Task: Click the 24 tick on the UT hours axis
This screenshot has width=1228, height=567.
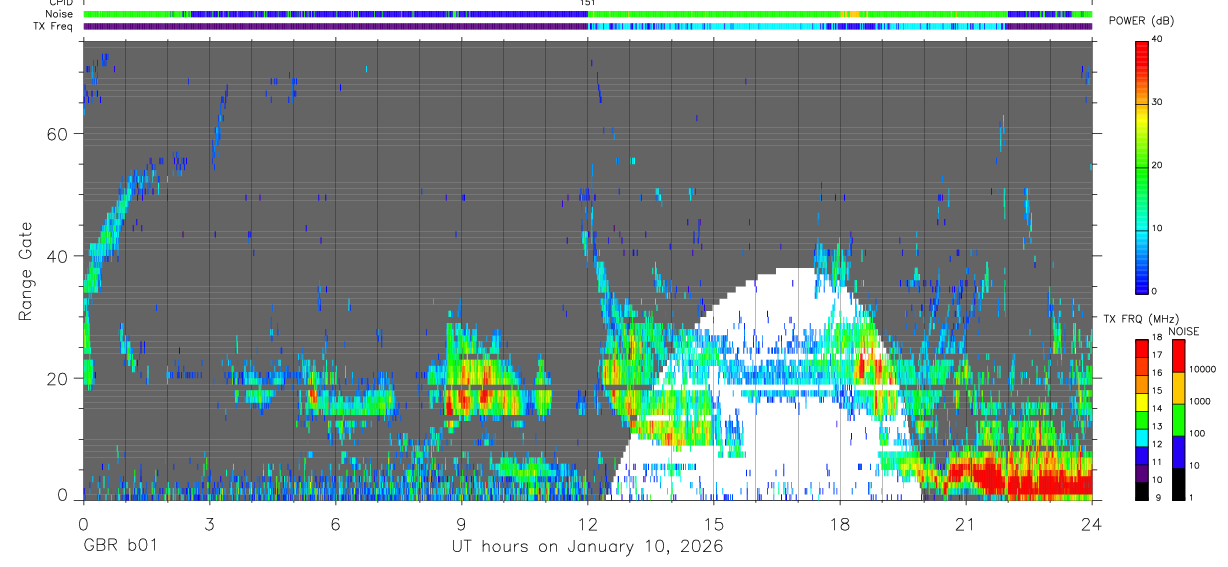Action: coord(1092,523)
